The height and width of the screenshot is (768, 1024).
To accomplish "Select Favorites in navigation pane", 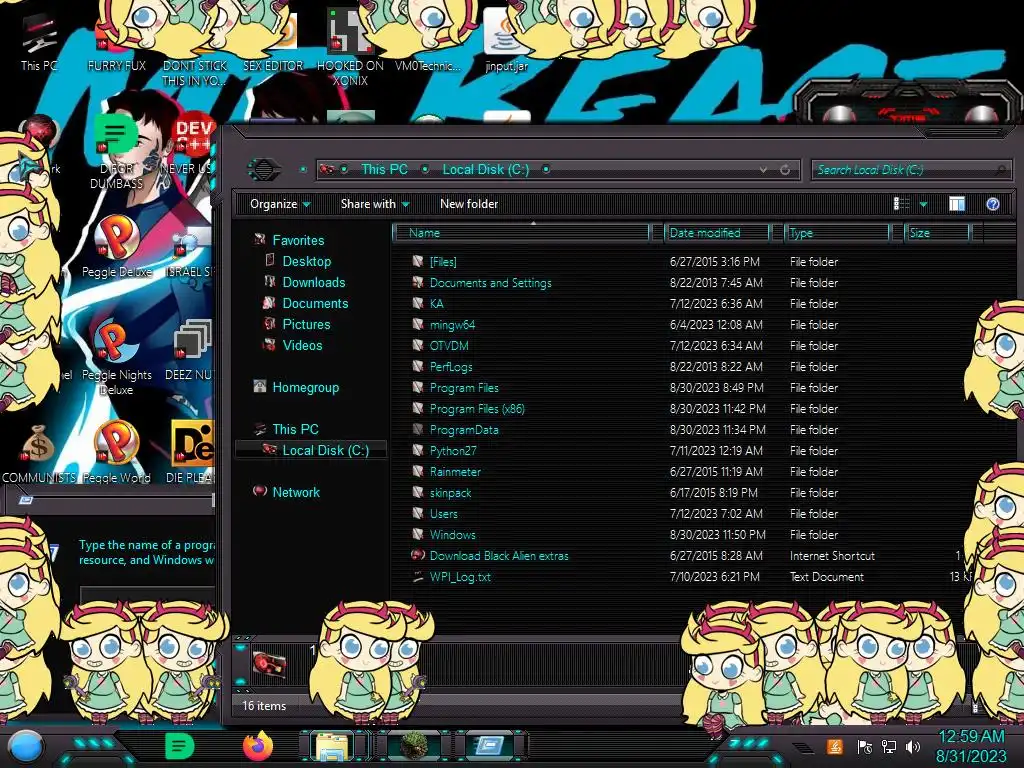I will 298,240.
